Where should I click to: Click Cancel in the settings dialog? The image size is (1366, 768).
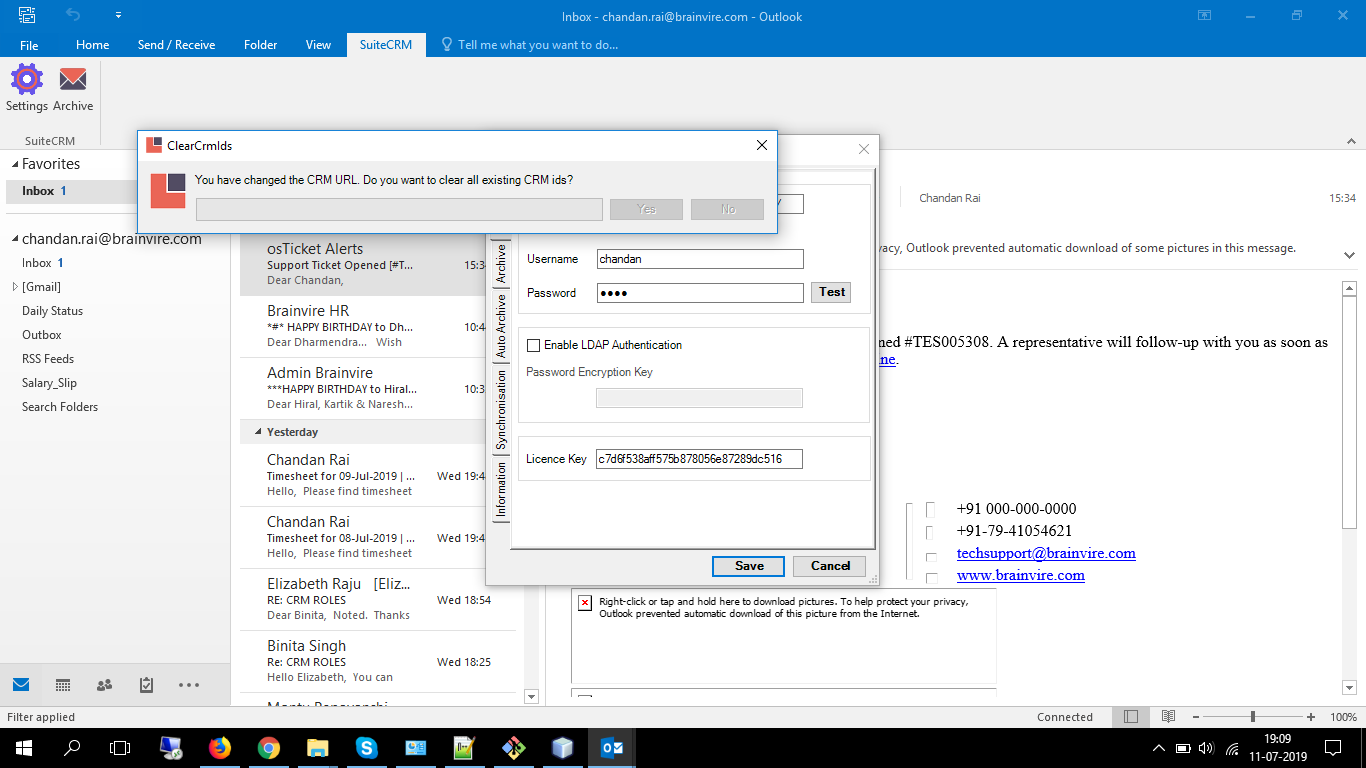[830, 566]
